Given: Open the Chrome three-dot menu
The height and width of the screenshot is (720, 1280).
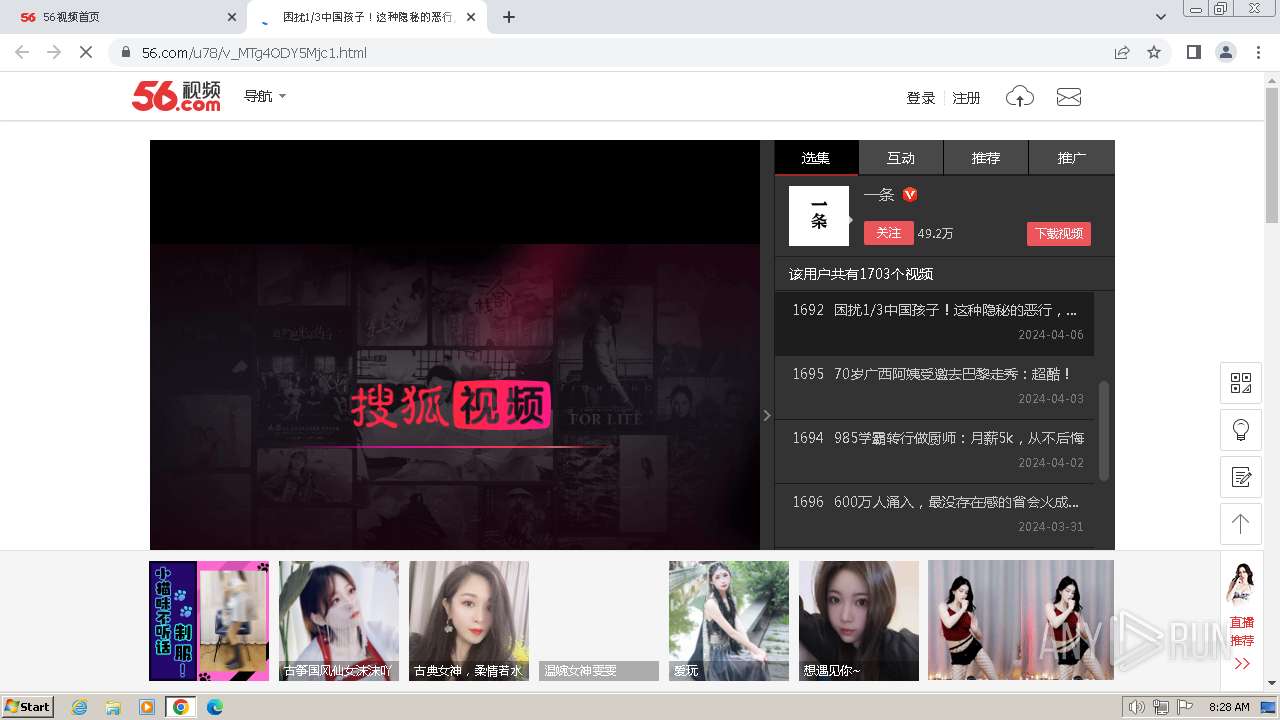Looking at the screenshot, I should pos(1259,52).
